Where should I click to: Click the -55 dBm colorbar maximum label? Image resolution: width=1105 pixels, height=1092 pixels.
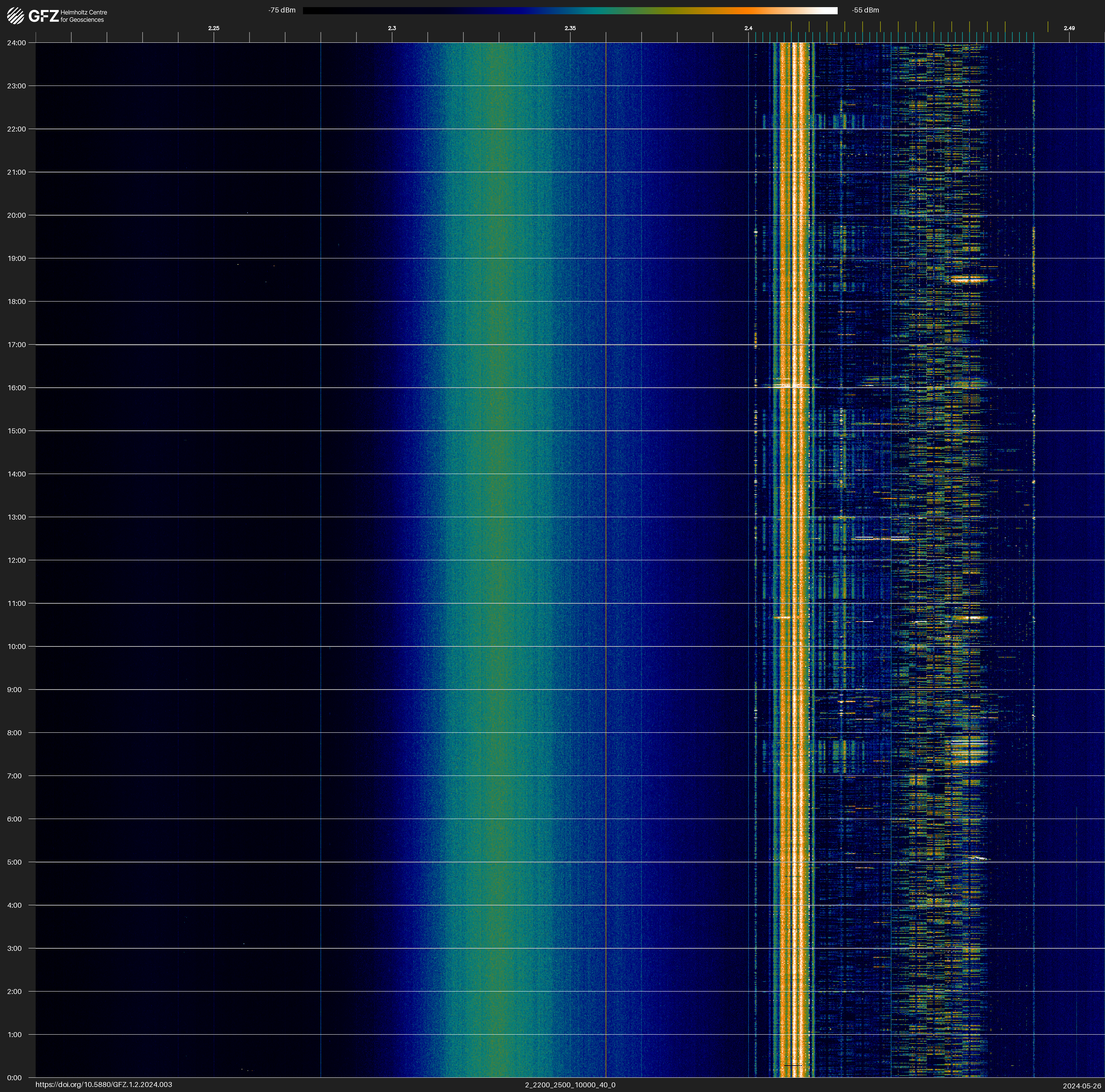(865, 10)
